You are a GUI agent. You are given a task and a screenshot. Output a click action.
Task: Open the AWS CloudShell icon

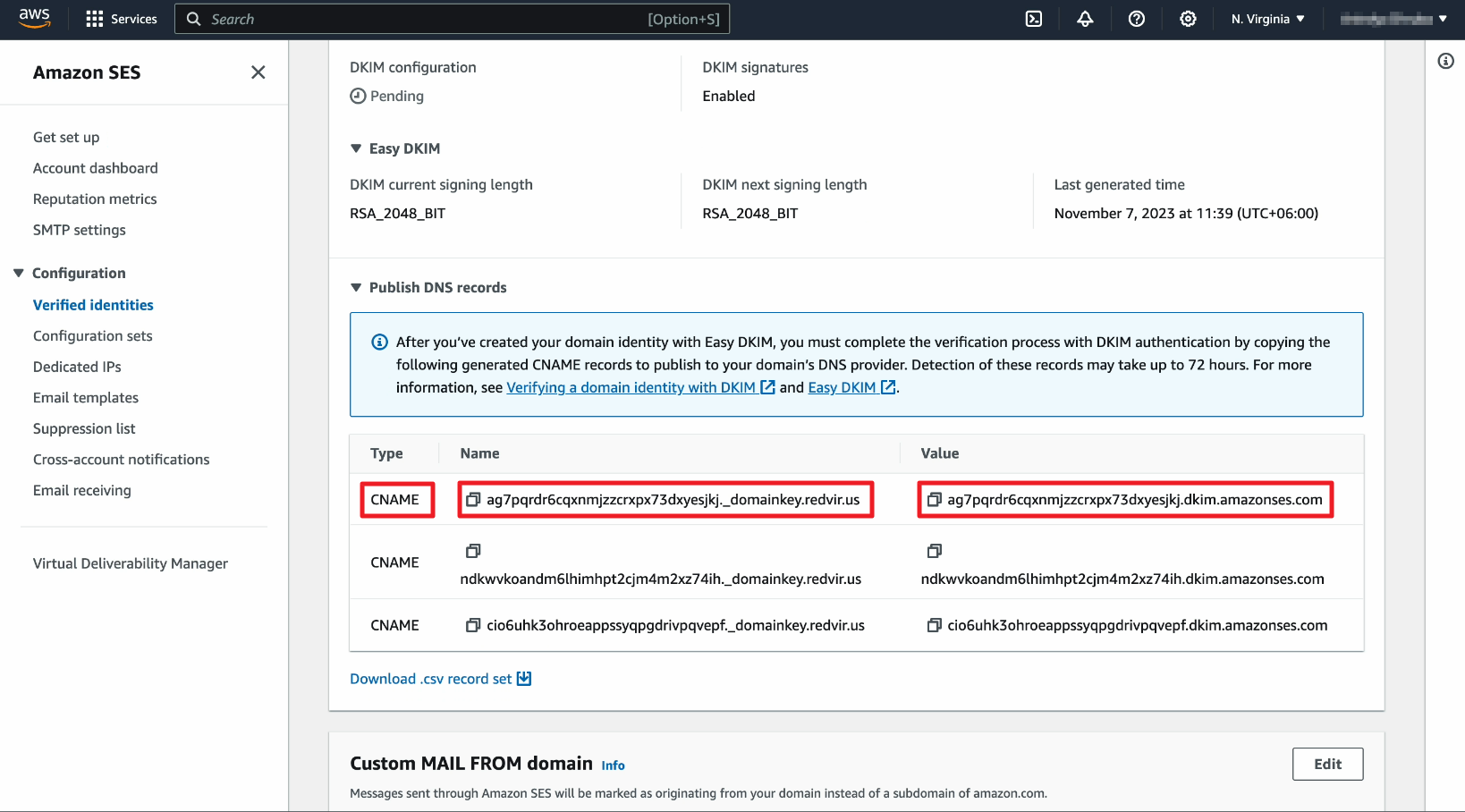(x=1034, y=19)
